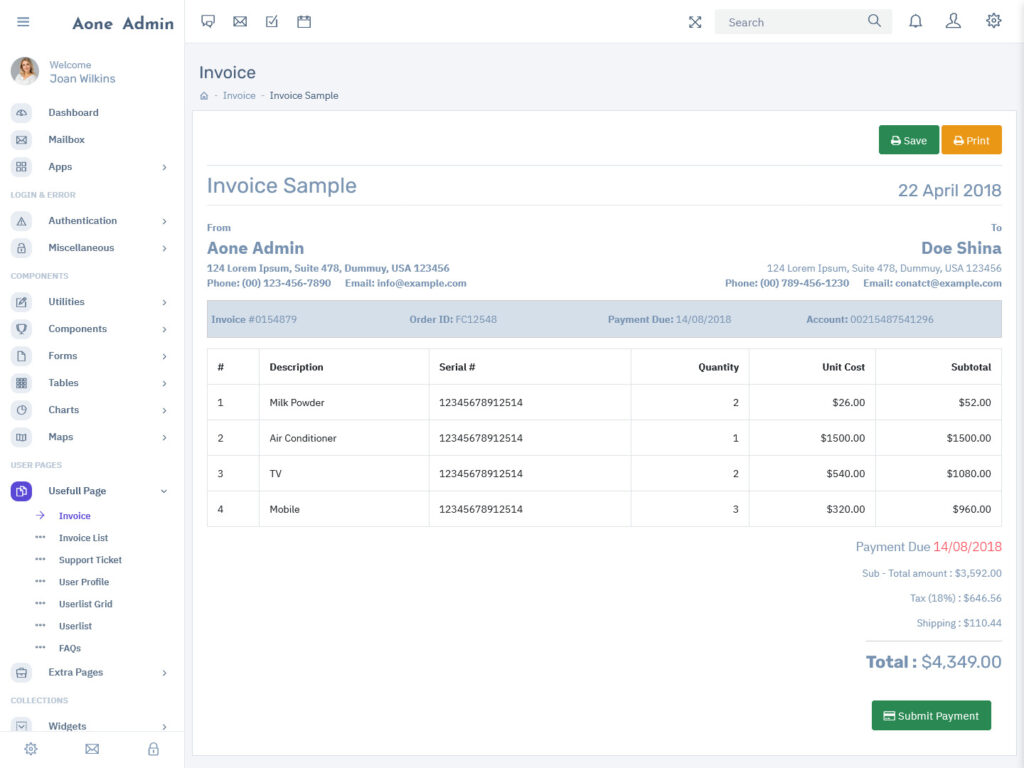Viewport: 1024px width, 768px height.
Task: Expand the Authentication submenu chevron
Action: click(164, 221)
